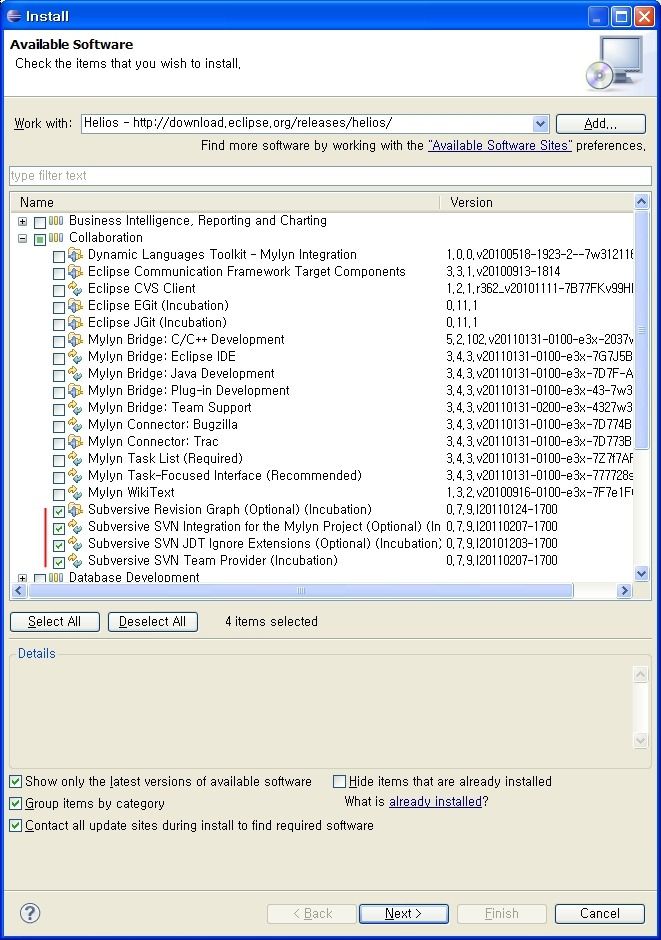
Task: Click the Deselect All button
Action: tap(152, 622)
